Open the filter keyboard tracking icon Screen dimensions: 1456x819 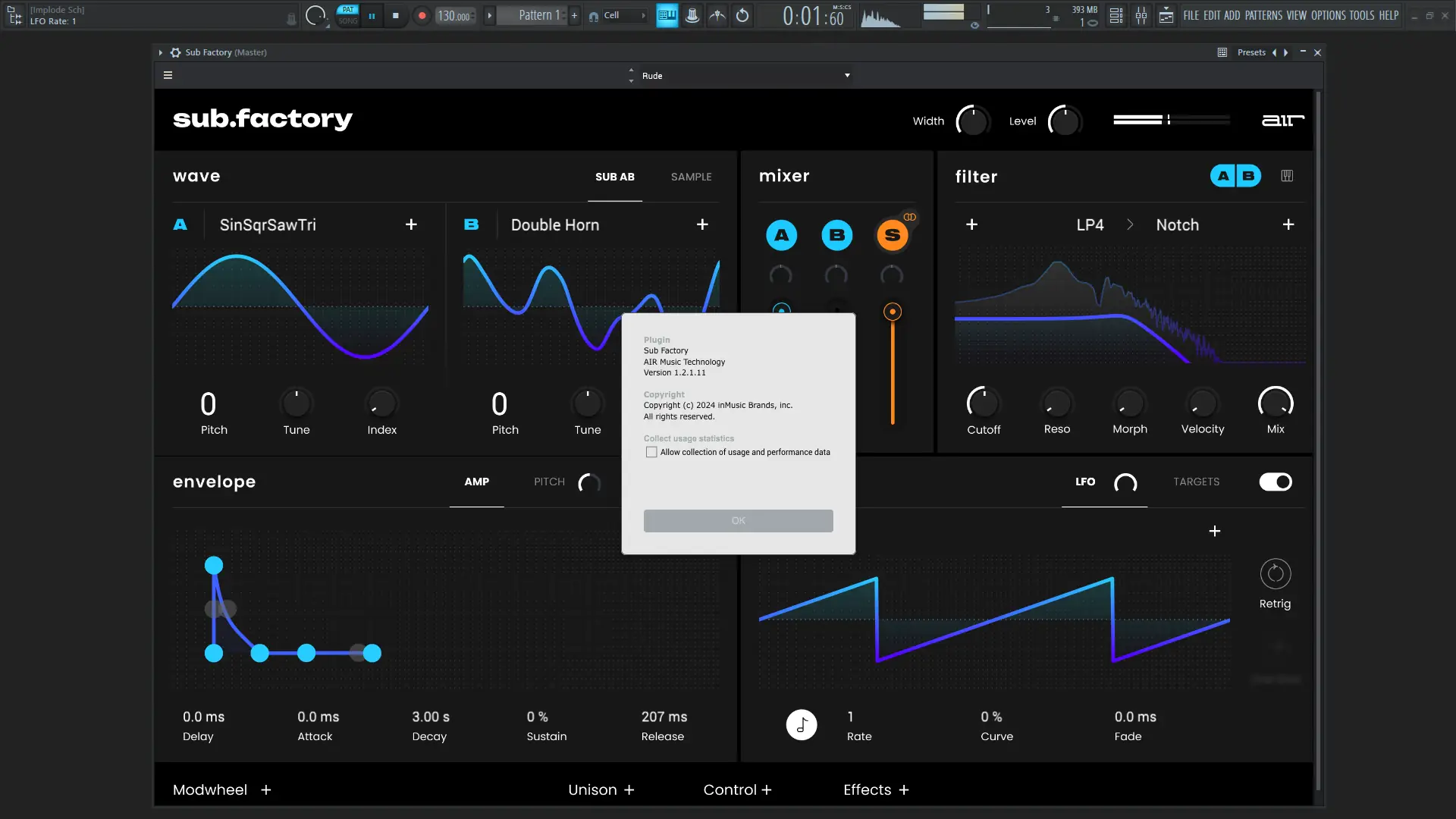pos(1287,176)
